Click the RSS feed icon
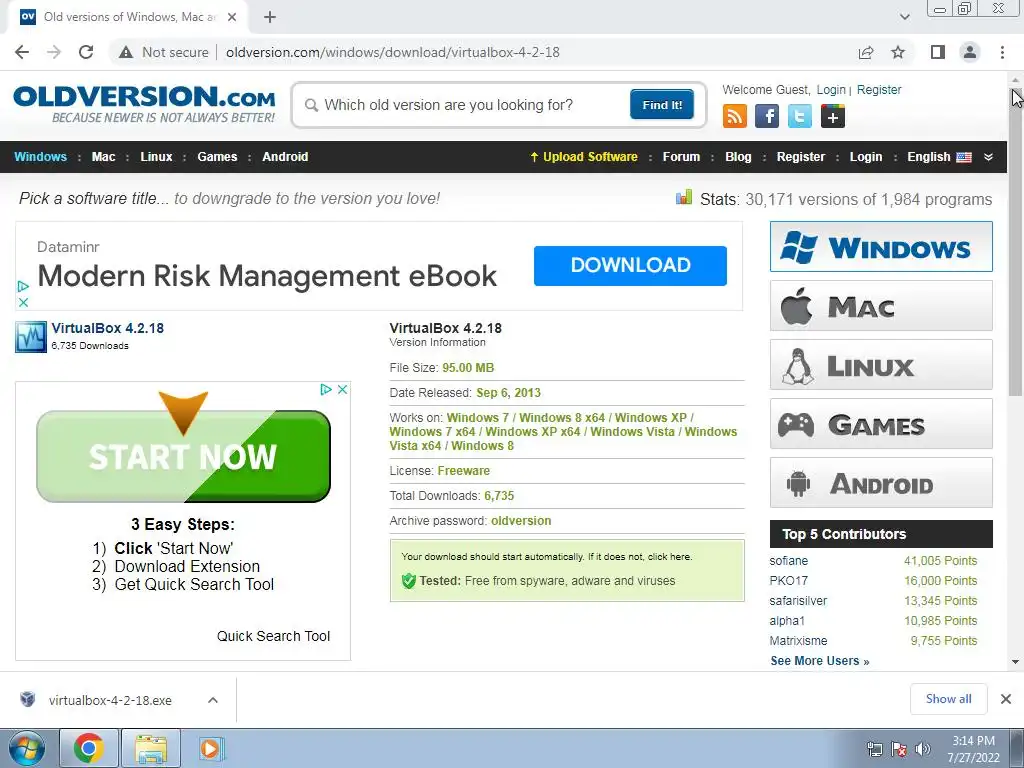The height and width of the screenshot is (768, 1024). coord(735,116)
